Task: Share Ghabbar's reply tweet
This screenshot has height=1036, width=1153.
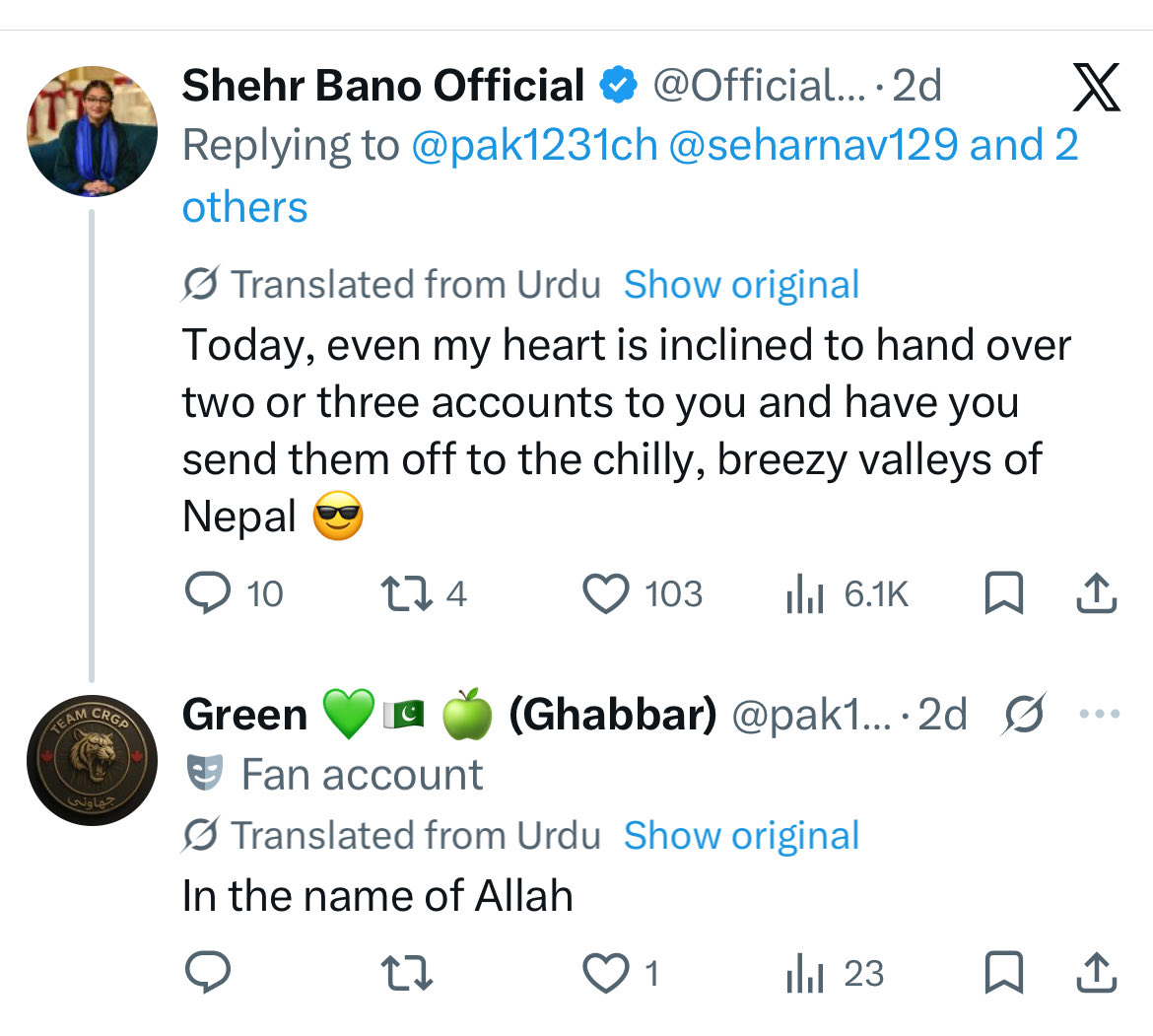Action: 1094,974
